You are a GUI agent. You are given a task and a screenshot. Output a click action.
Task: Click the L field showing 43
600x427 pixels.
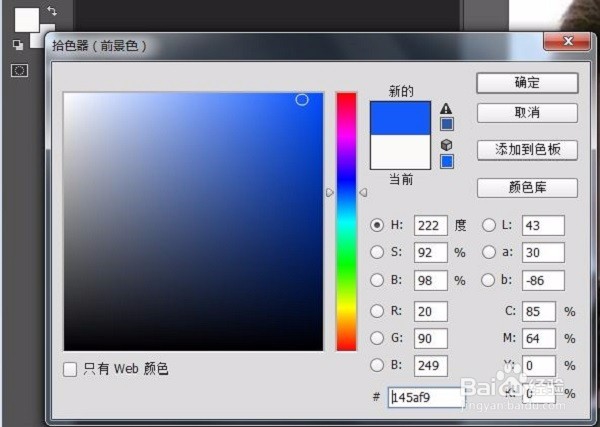pos(543,225)
